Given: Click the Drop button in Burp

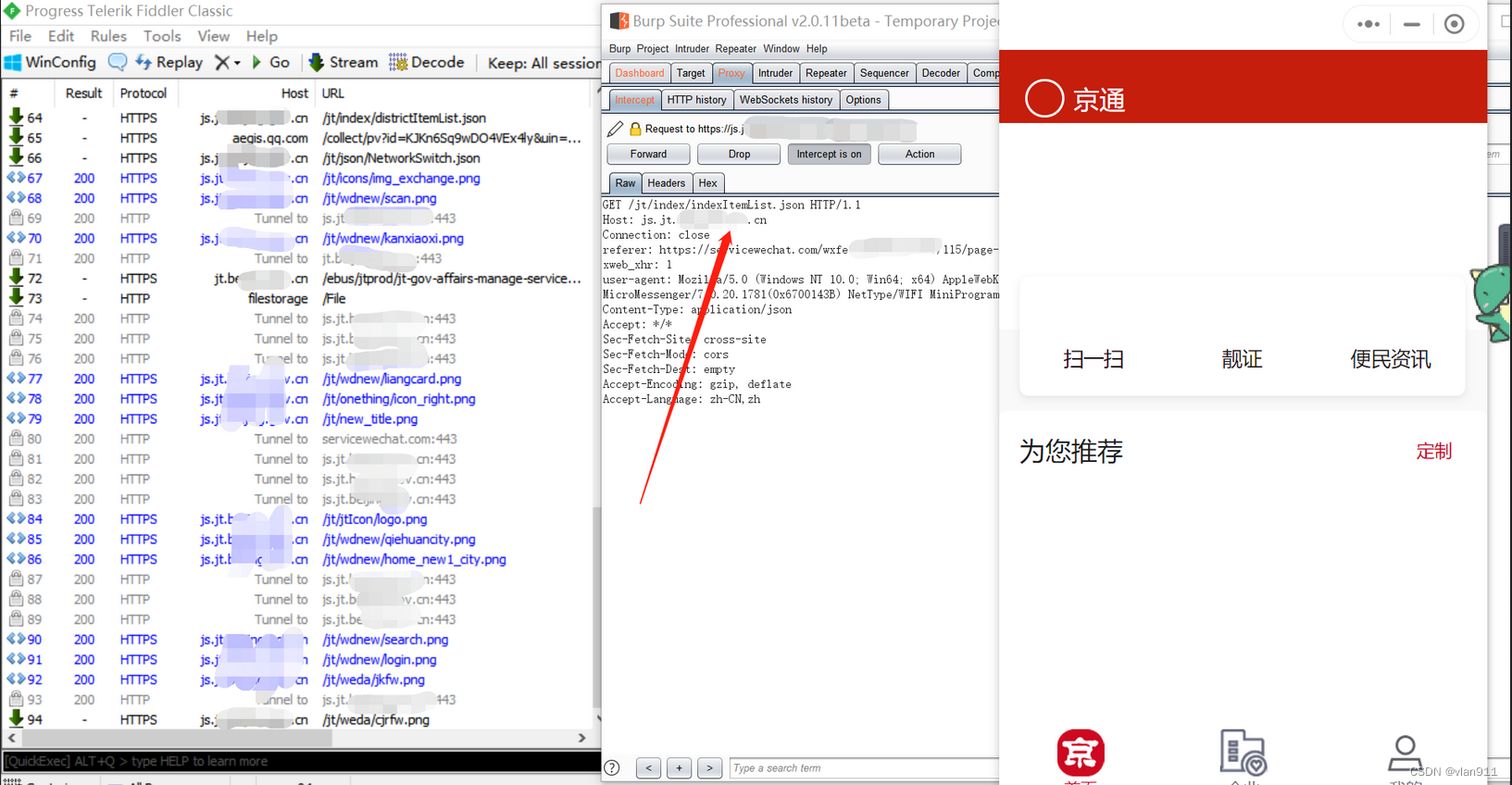Looking at the screenshot, I should point(739,155).
